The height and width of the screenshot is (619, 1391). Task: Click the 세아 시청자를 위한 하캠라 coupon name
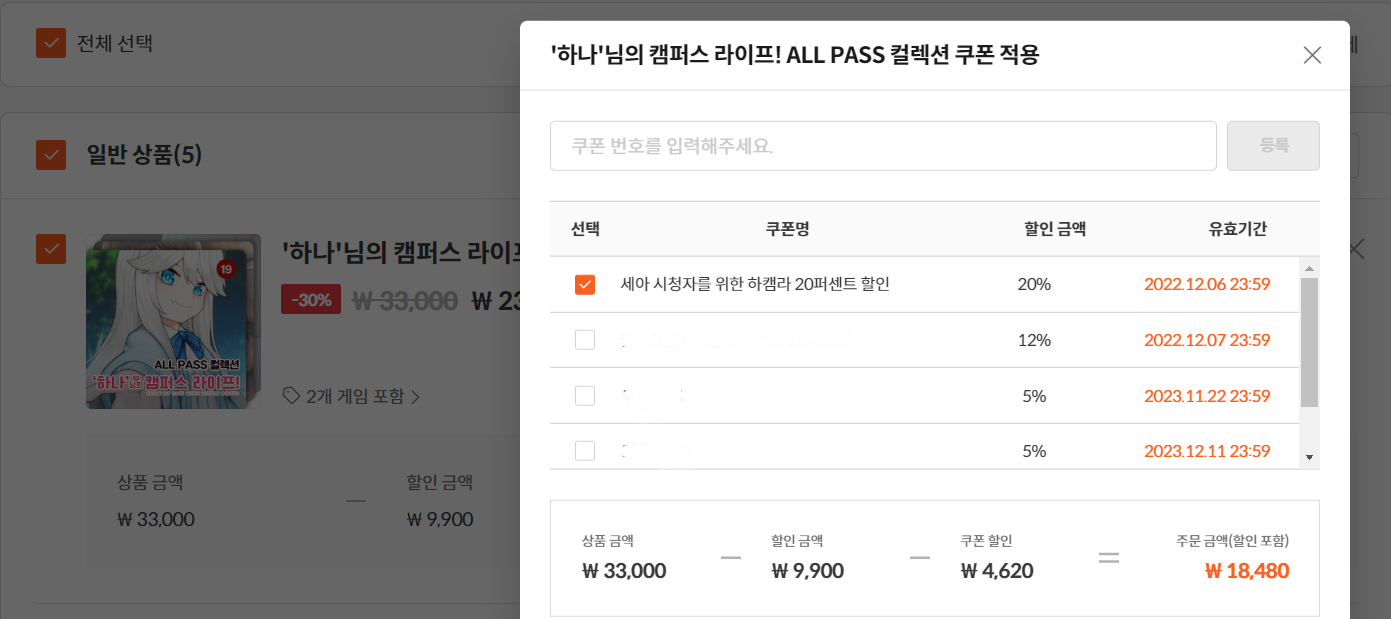coord(755,284)
